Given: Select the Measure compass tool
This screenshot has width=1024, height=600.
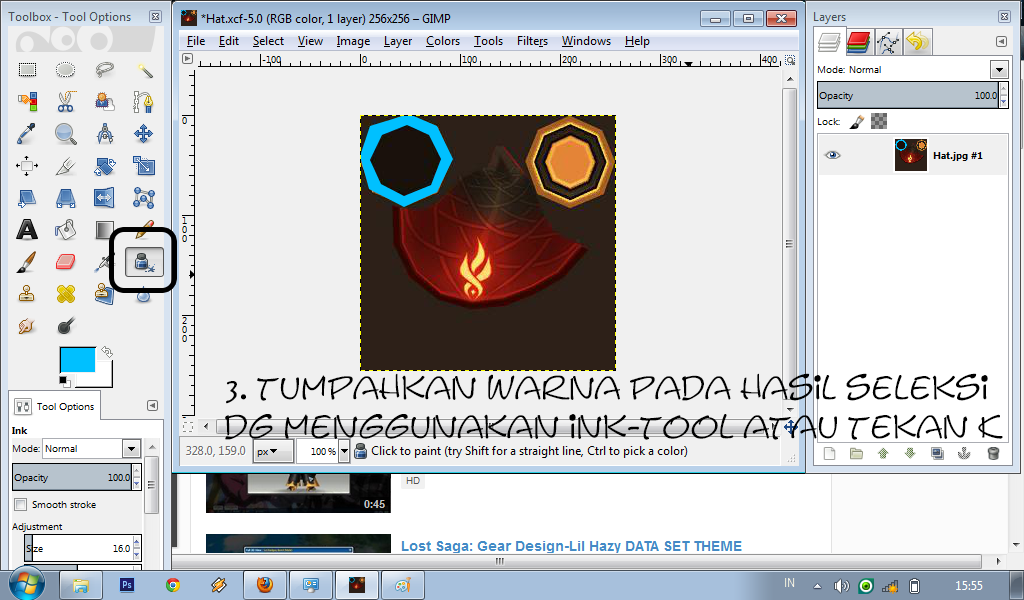Looking at the screenshot, I should point(104,134).
